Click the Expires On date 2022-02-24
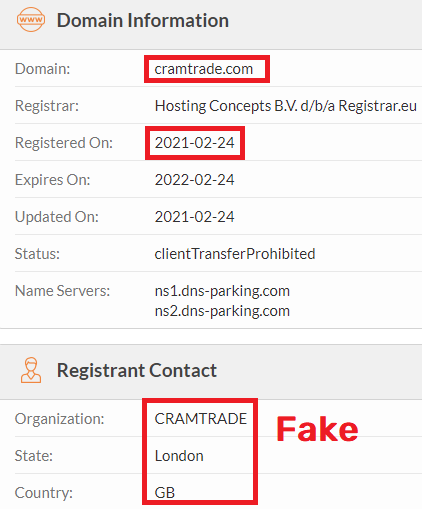The height and width of the screenshot is (509, 422). point(194,180)
